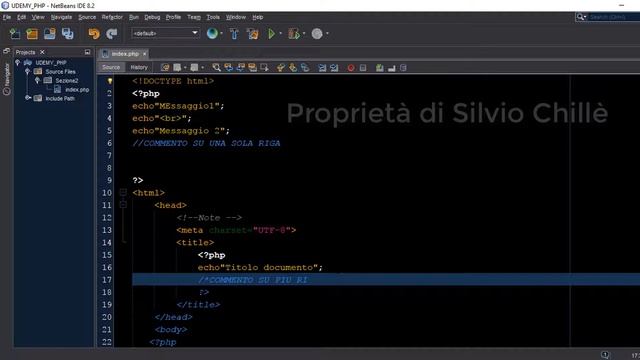Toggle the Highlight Search editor icon
This screenshot has height=360, width=640.
point(253,68)
